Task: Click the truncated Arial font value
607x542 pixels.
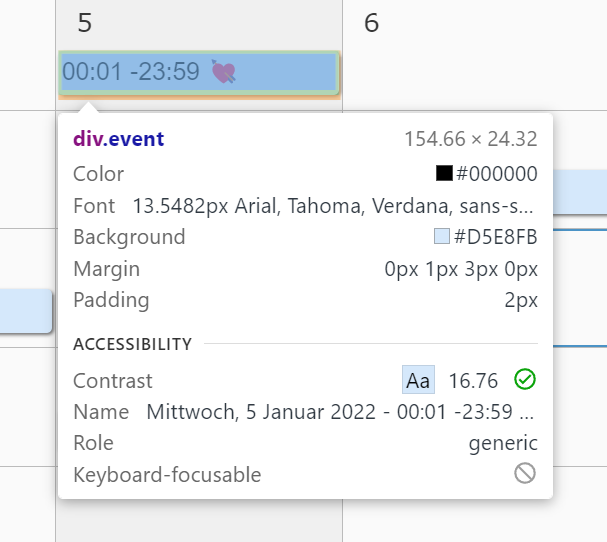Action: coord(335,206)
